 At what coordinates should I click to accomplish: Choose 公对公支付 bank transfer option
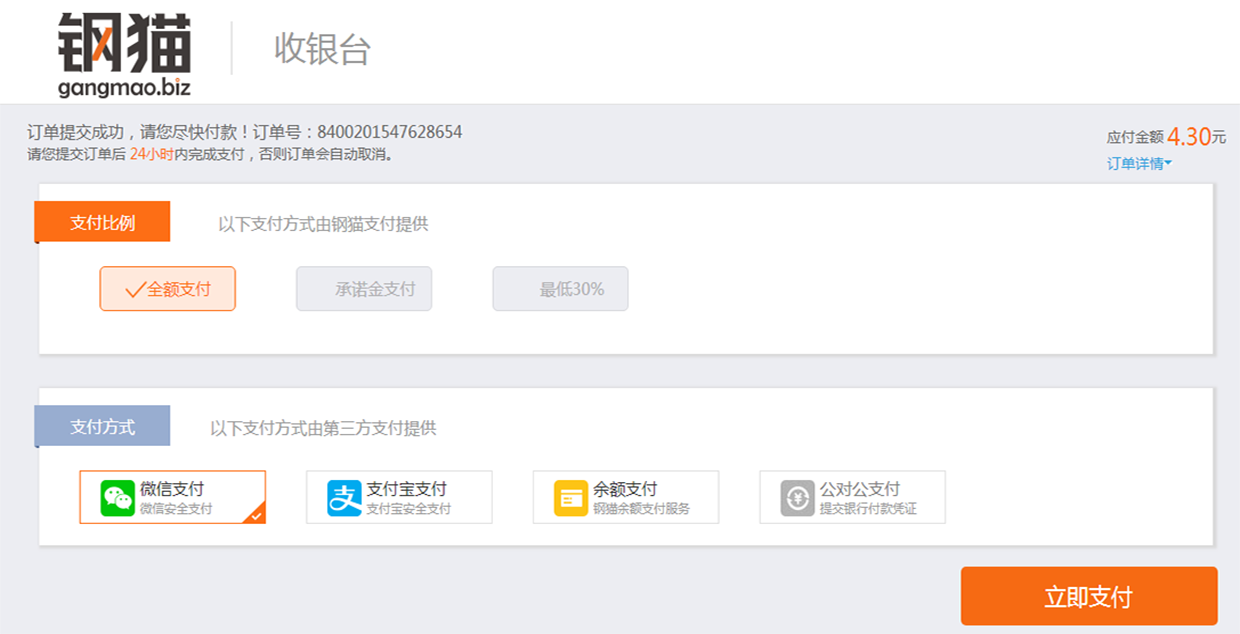(x=852, y=497)
